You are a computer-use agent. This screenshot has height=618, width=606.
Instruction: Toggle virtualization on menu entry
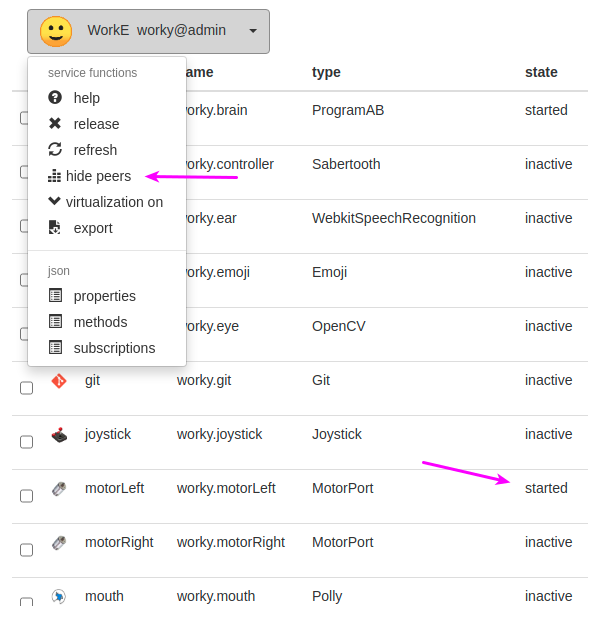(x=114, y=202)
